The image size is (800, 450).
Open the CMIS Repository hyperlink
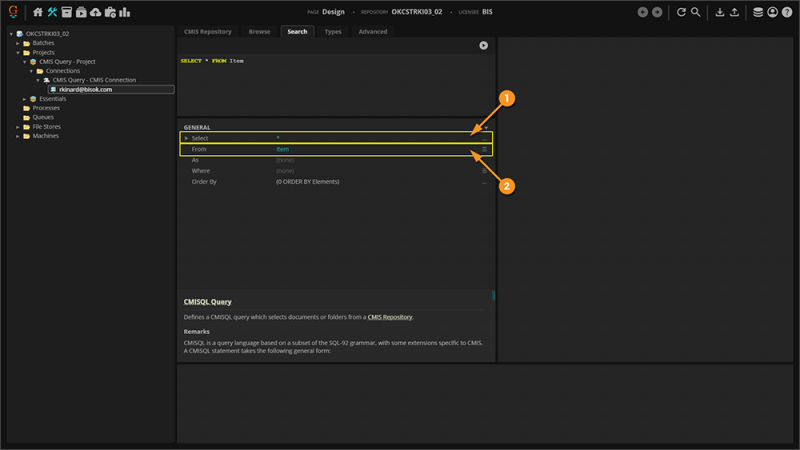(x=389, y=317)
